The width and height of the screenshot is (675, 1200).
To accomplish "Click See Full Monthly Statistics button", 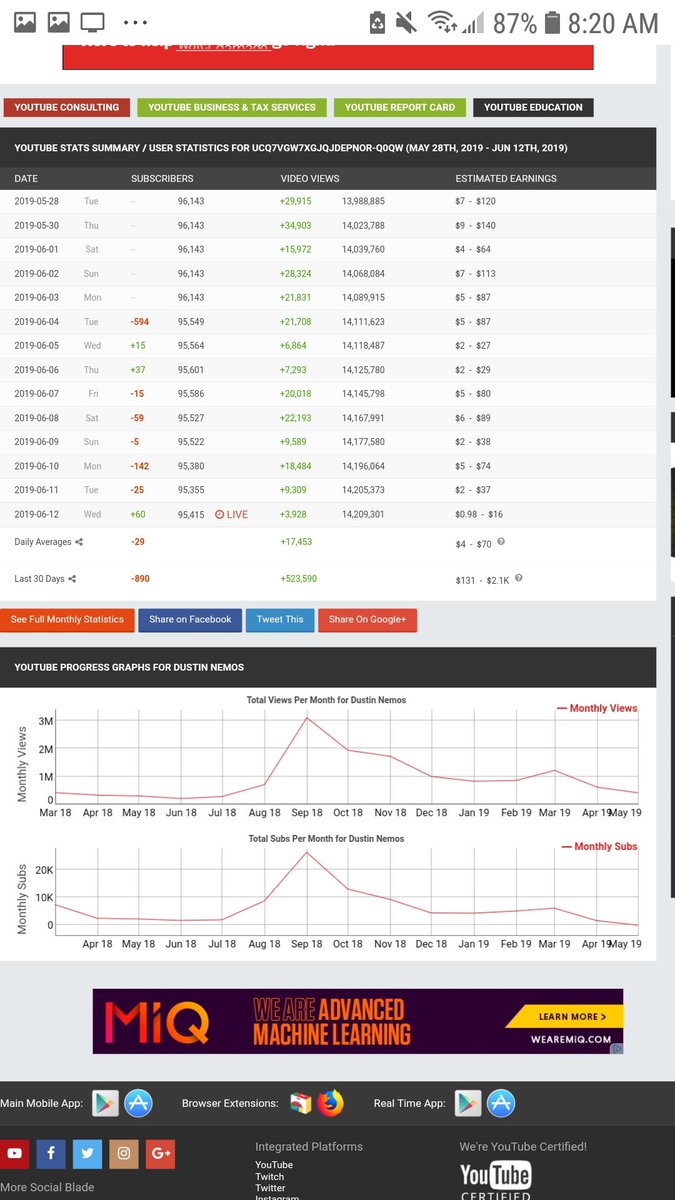I will (x=67, y=620).
